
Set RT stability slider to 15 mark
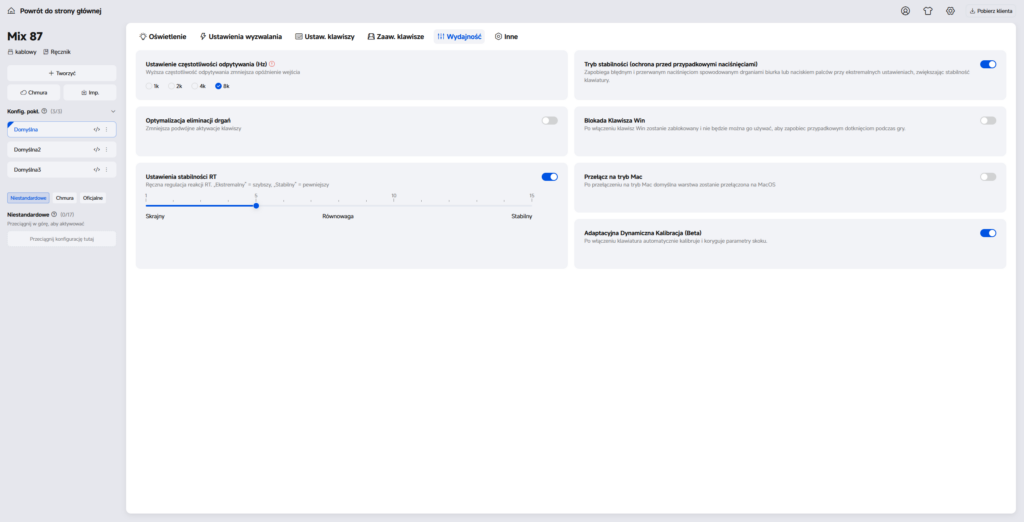coord(532,206)
